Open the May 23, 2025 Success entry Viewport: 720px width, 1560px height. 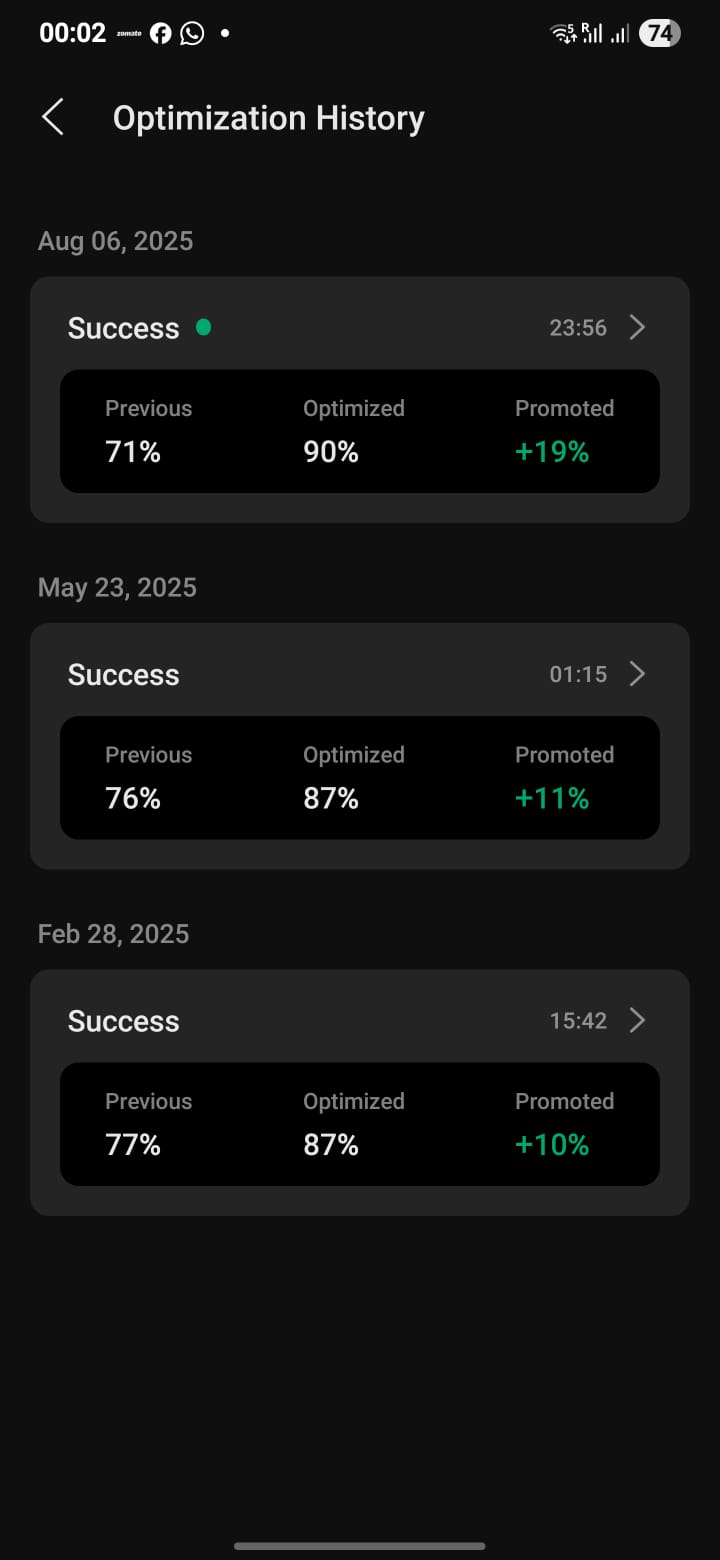click(x=124, y=675)
